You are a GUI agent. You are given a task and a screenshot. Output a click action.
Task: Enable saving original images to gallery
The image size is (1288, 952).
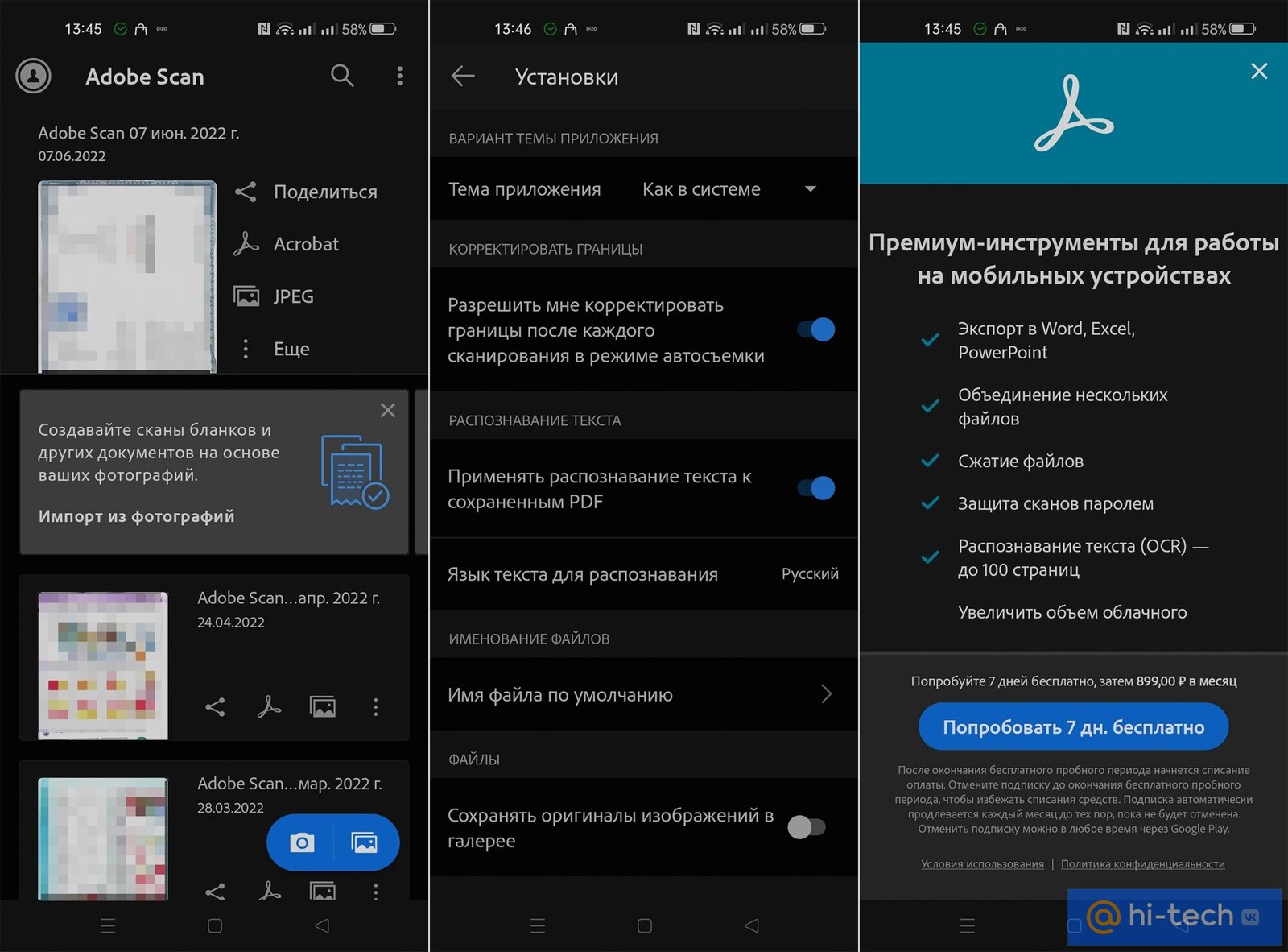click(807, 827)
